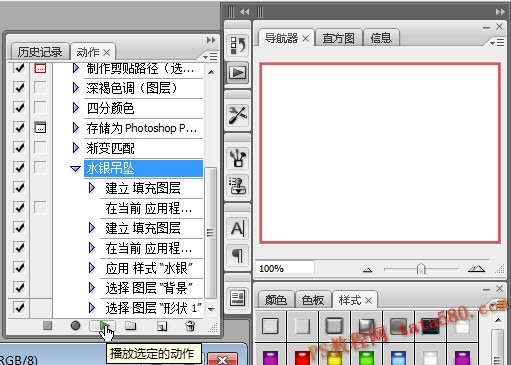Expand the 制作剪贴路径 action
The width and height of the screenshot is (511, 365).
pyautogui.click(x=76, y=68)
